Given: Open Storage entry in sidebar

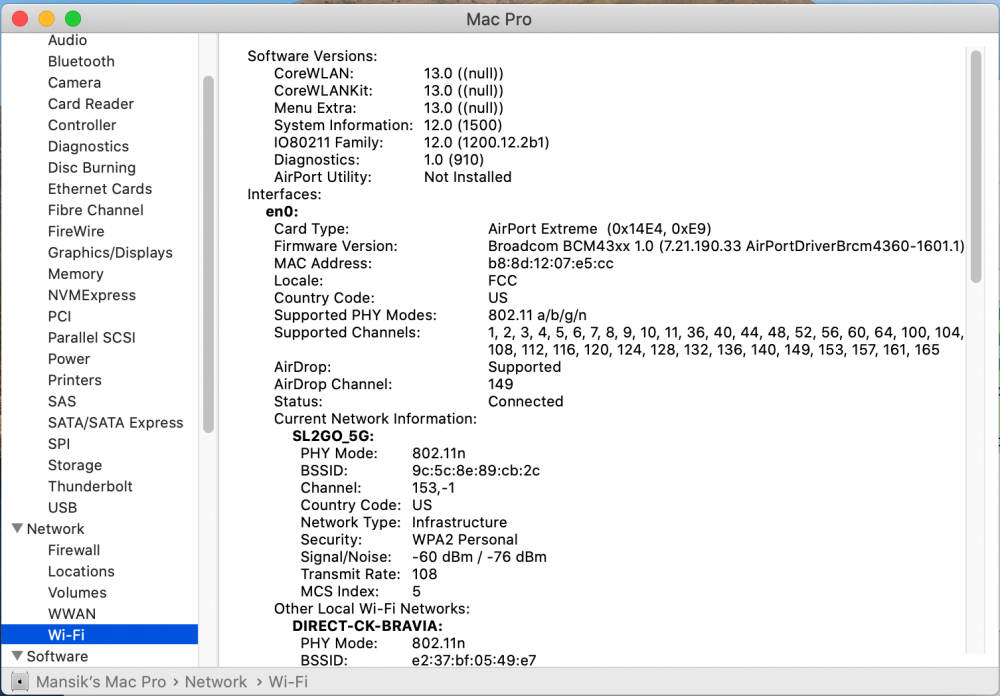Looking at the screenshot, I should tap(75, 465).
